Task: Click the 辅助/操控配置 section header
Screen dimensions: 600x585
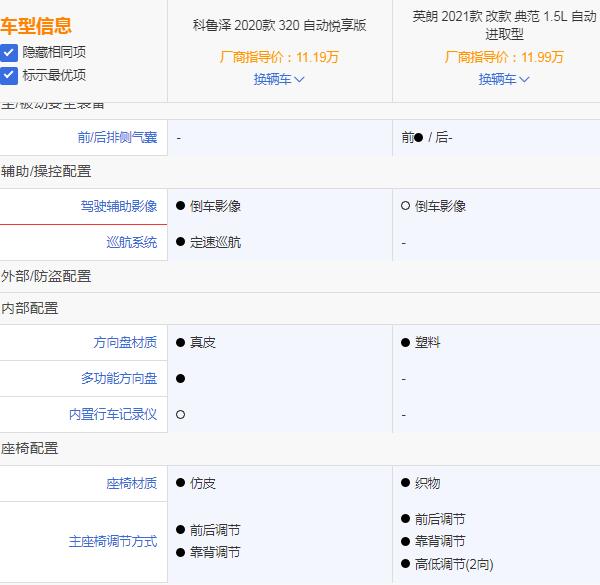Action: click(46, 171)
